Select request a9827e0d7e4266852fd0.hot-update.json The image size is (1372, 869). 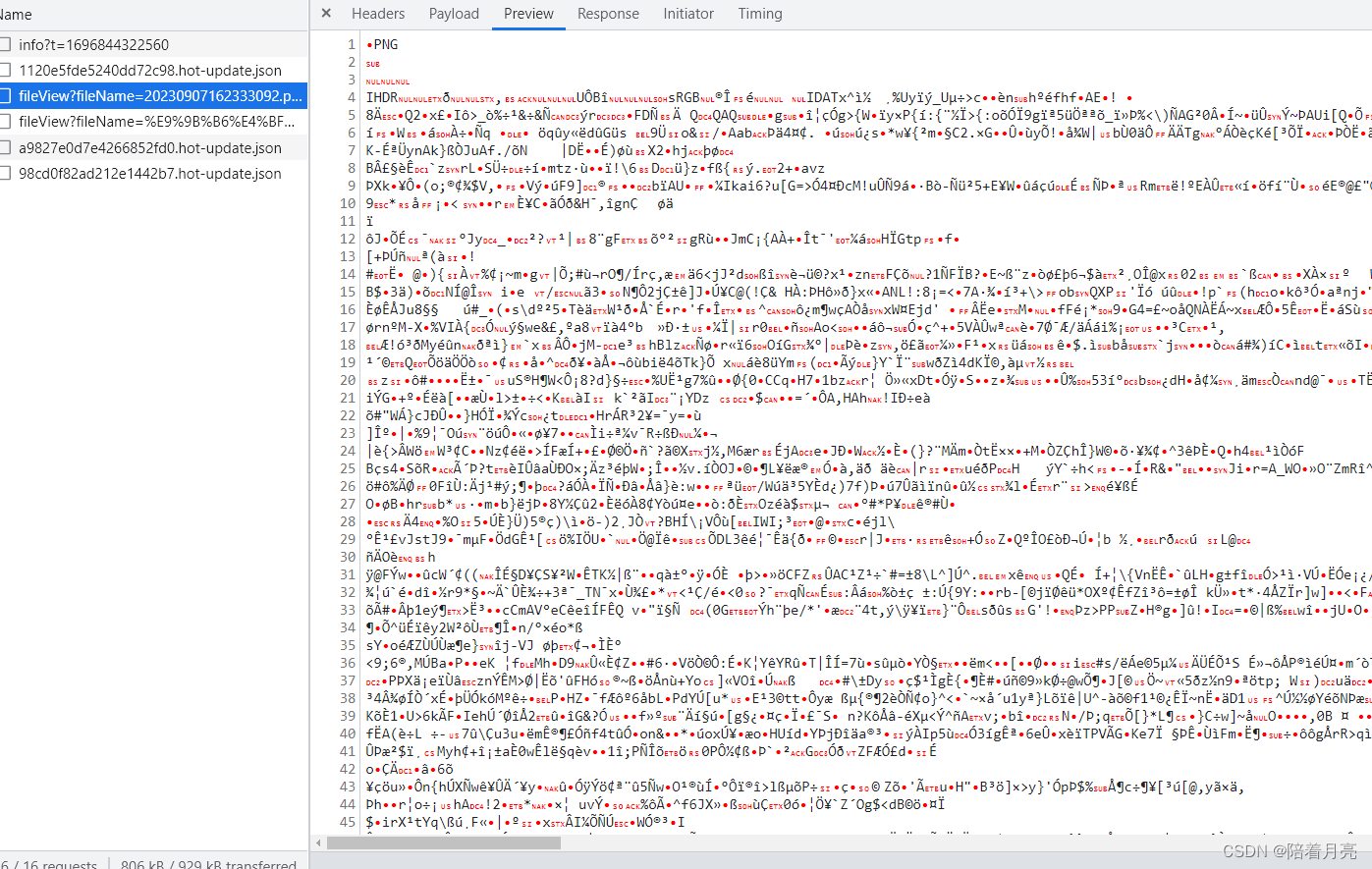150,148
